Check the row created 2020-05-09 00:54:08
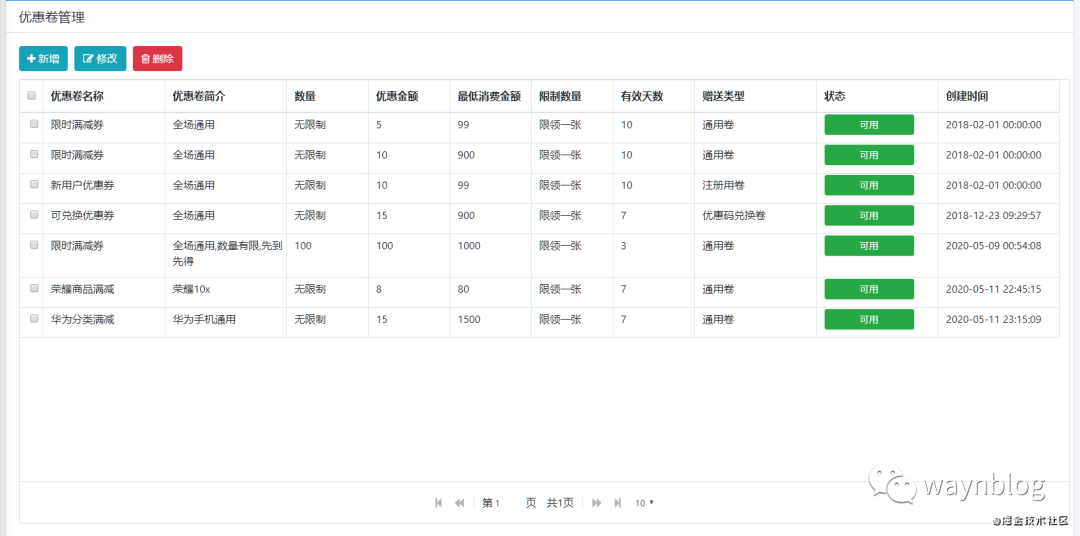This screenshot has height=536, width=1080. 34,245
